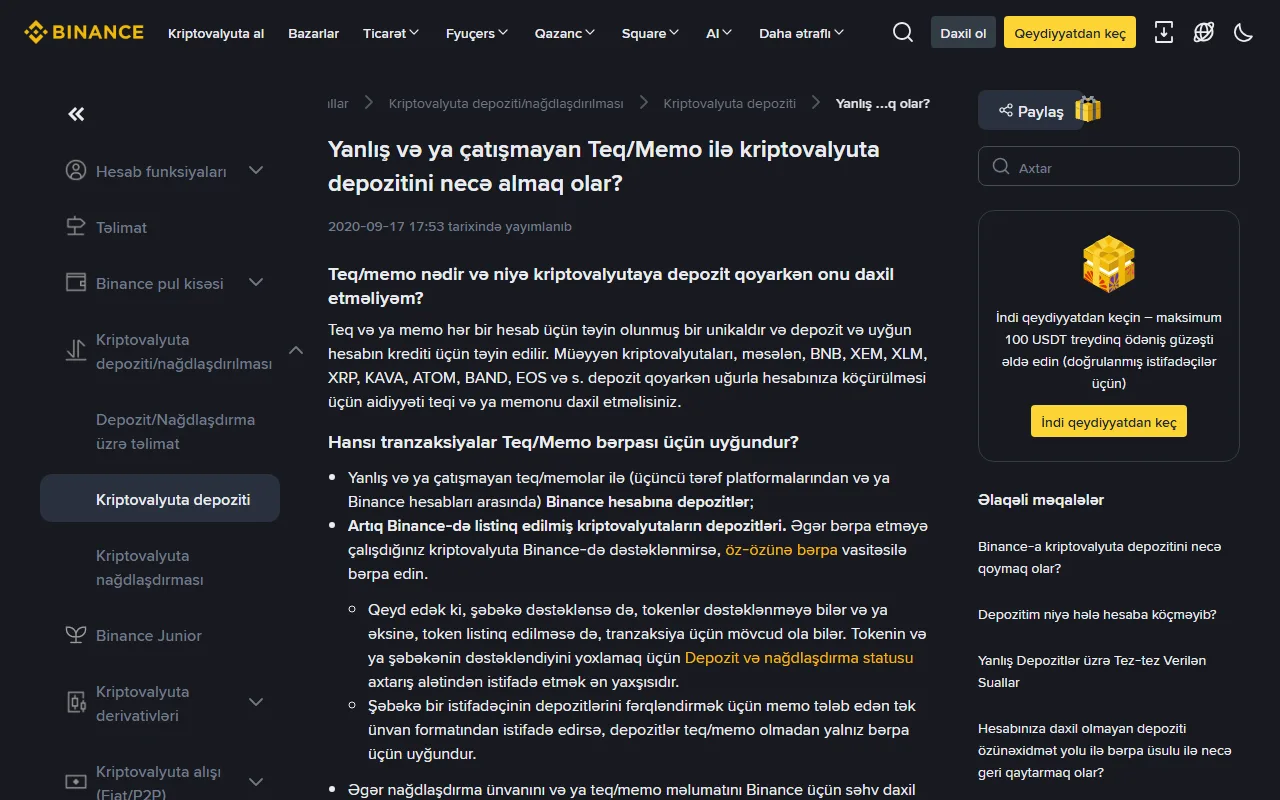
Task: Click the Kriptovalyuta alışı icon
Action: pos(76,782)
